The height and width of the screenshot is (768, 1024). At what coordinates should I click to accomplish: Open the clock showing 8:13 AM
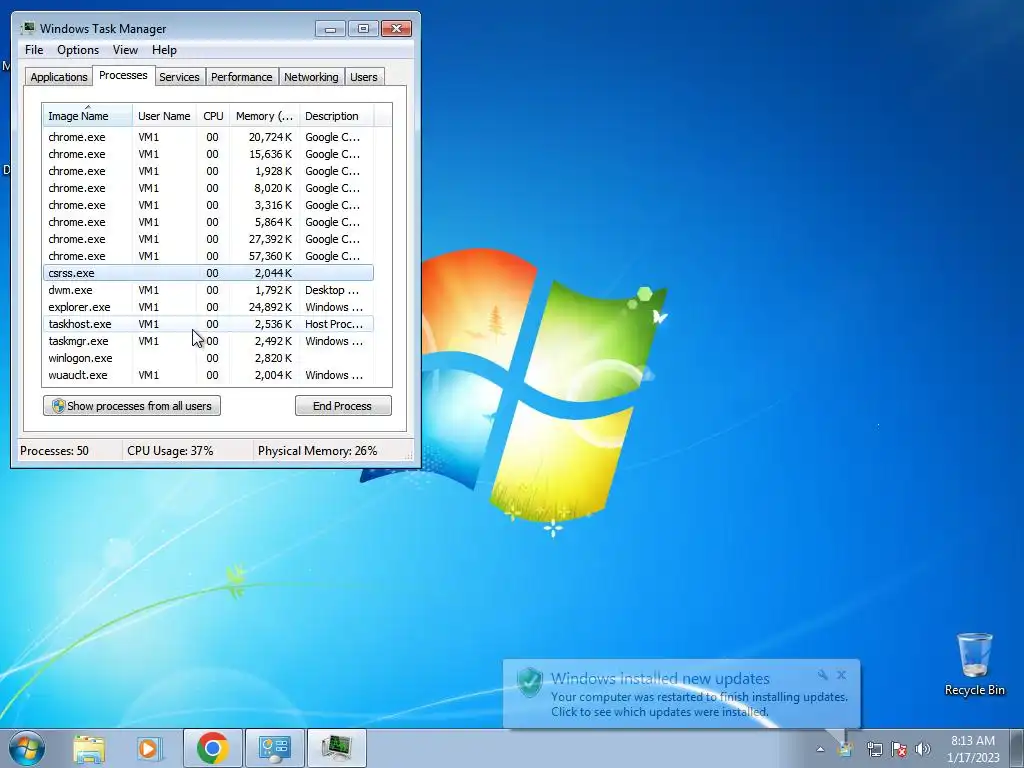pos(973,749)
